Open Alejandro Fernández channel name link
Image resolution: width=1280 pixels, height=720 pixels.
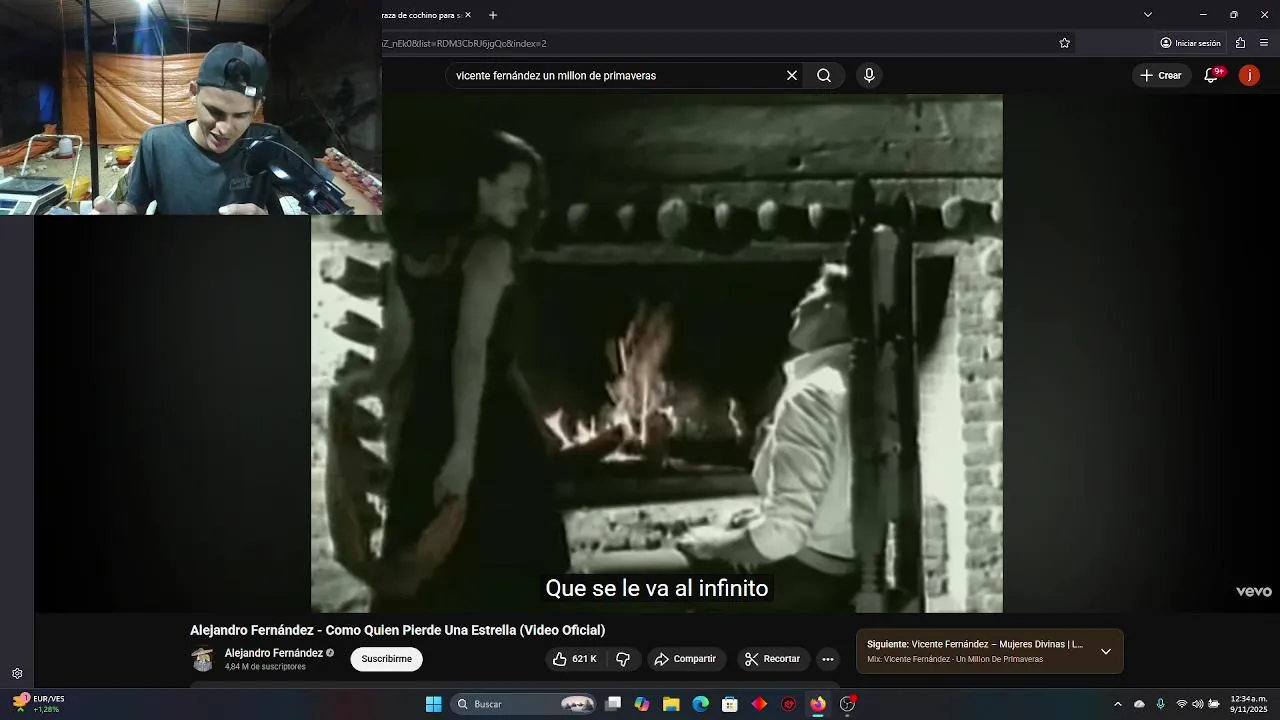point(273,653)
